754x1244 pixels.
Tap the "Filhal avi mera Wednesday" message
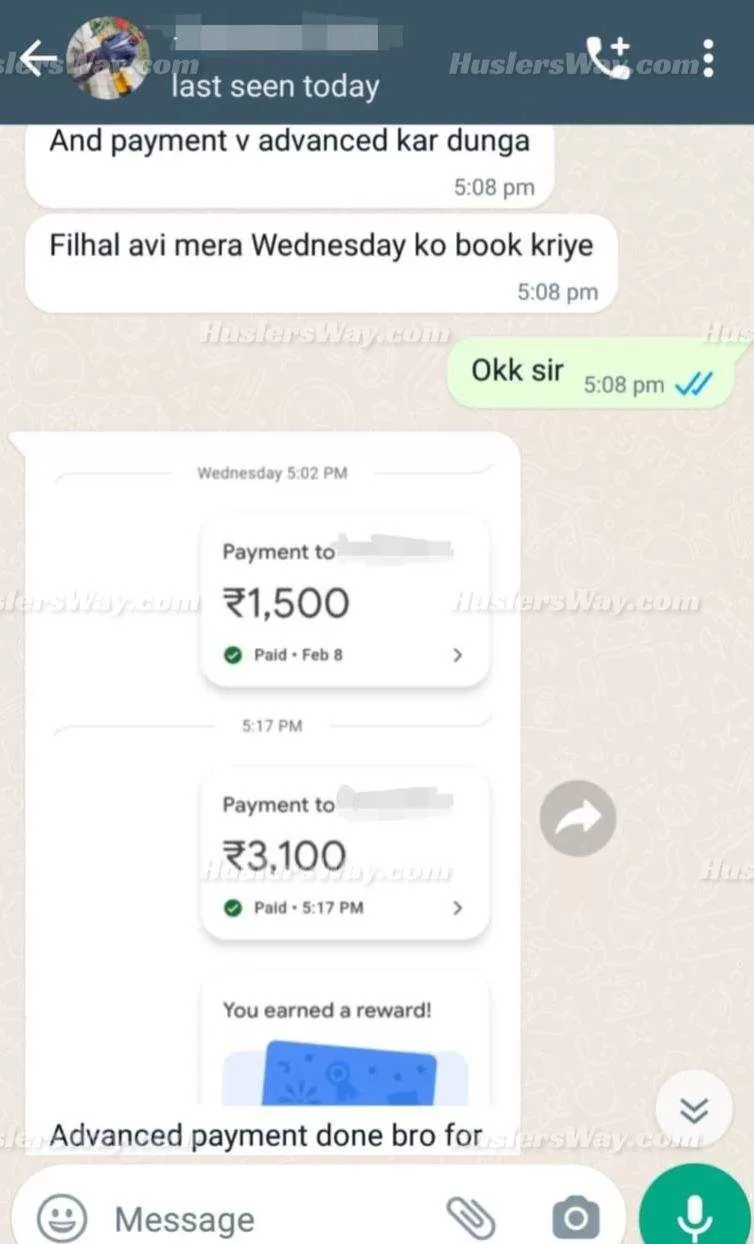(320, 263)
